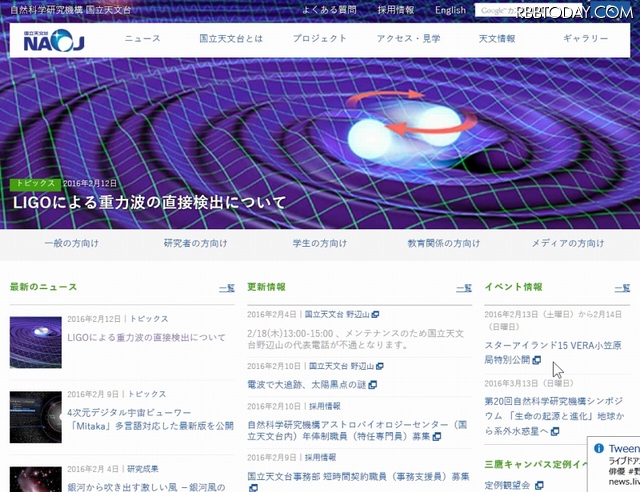Image resolution: width=640 pixels, height=492 pixels.
Task: Open the アクセス・見学 menu
Action: tap(408, 39)
